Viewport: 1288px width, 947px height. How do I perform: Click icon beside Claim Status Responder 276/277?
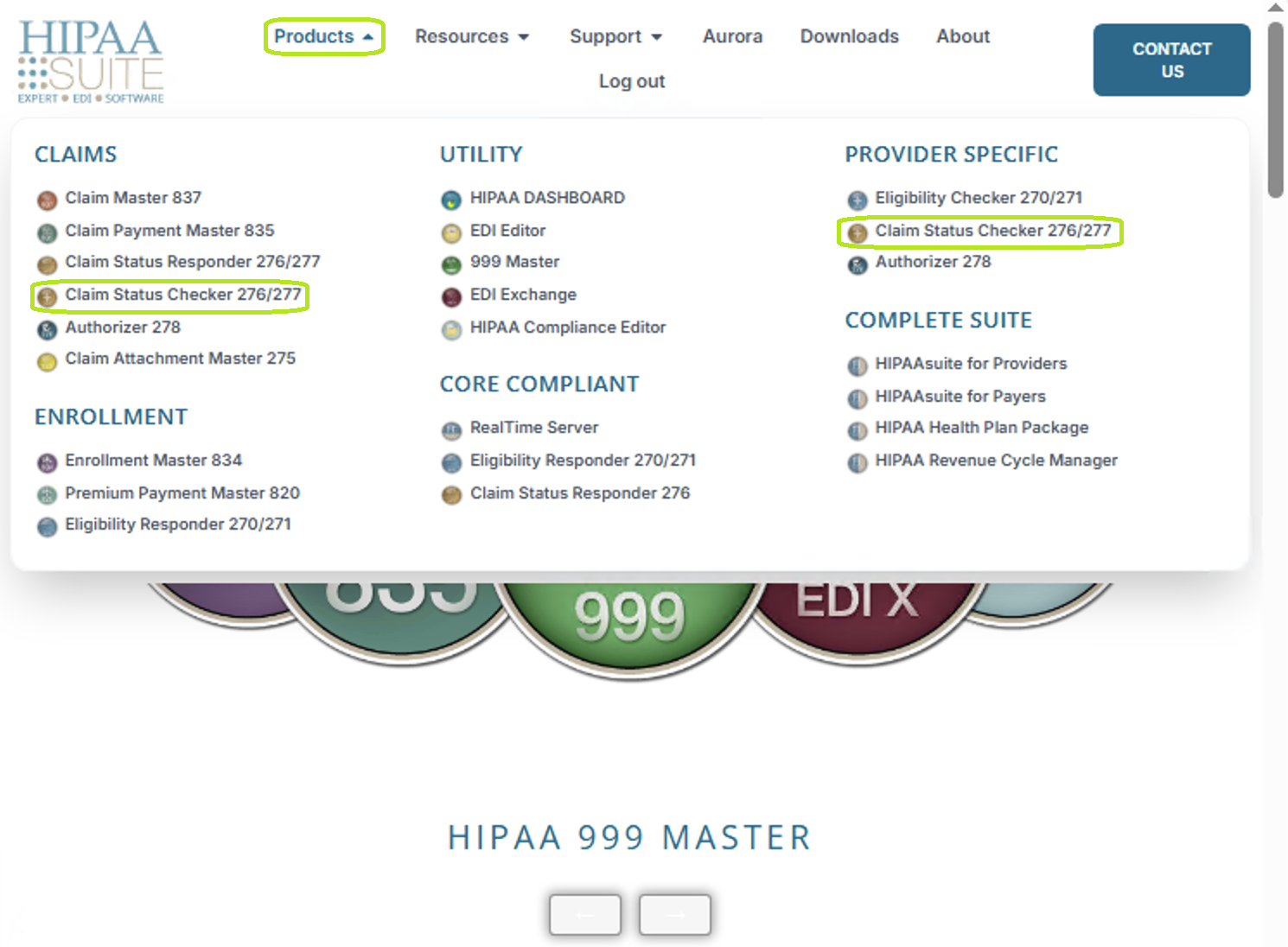[47, 264]
